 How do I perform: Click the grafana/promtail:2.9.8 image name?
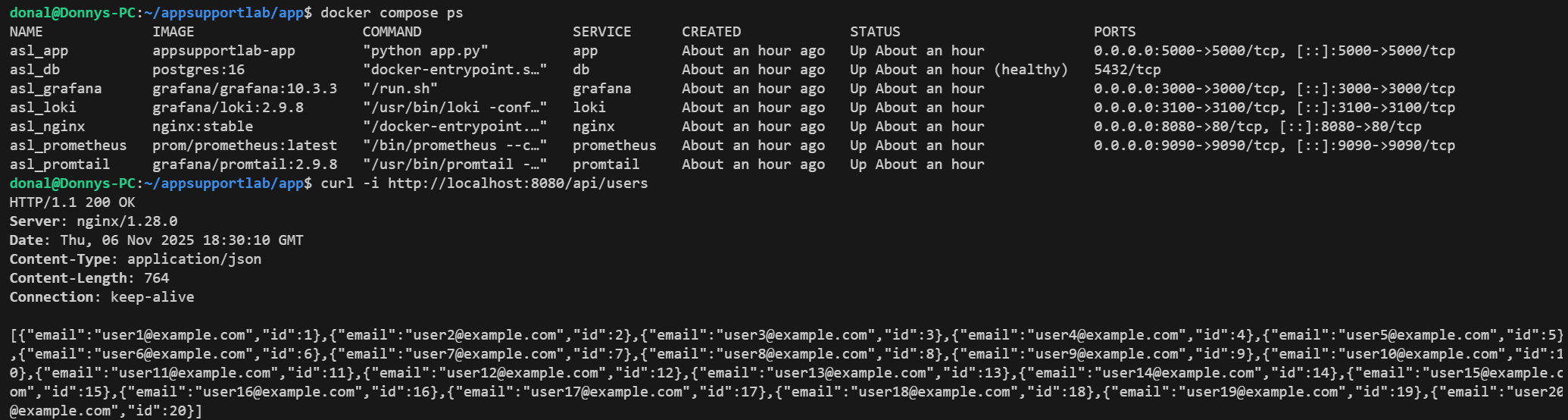(x=245, y=165)
